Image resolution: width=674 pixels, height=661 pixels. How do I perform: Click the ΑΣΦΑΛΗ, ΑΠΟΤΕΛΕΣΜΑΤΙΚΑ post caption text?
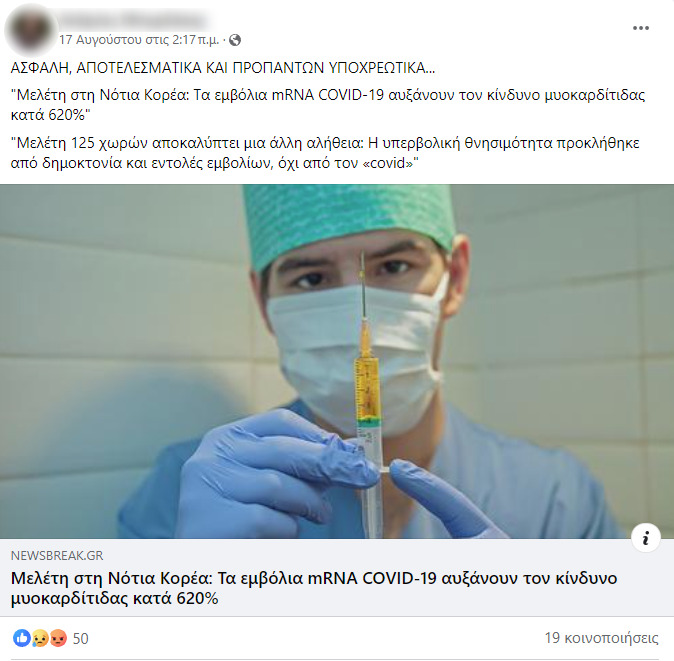(223, 68)
